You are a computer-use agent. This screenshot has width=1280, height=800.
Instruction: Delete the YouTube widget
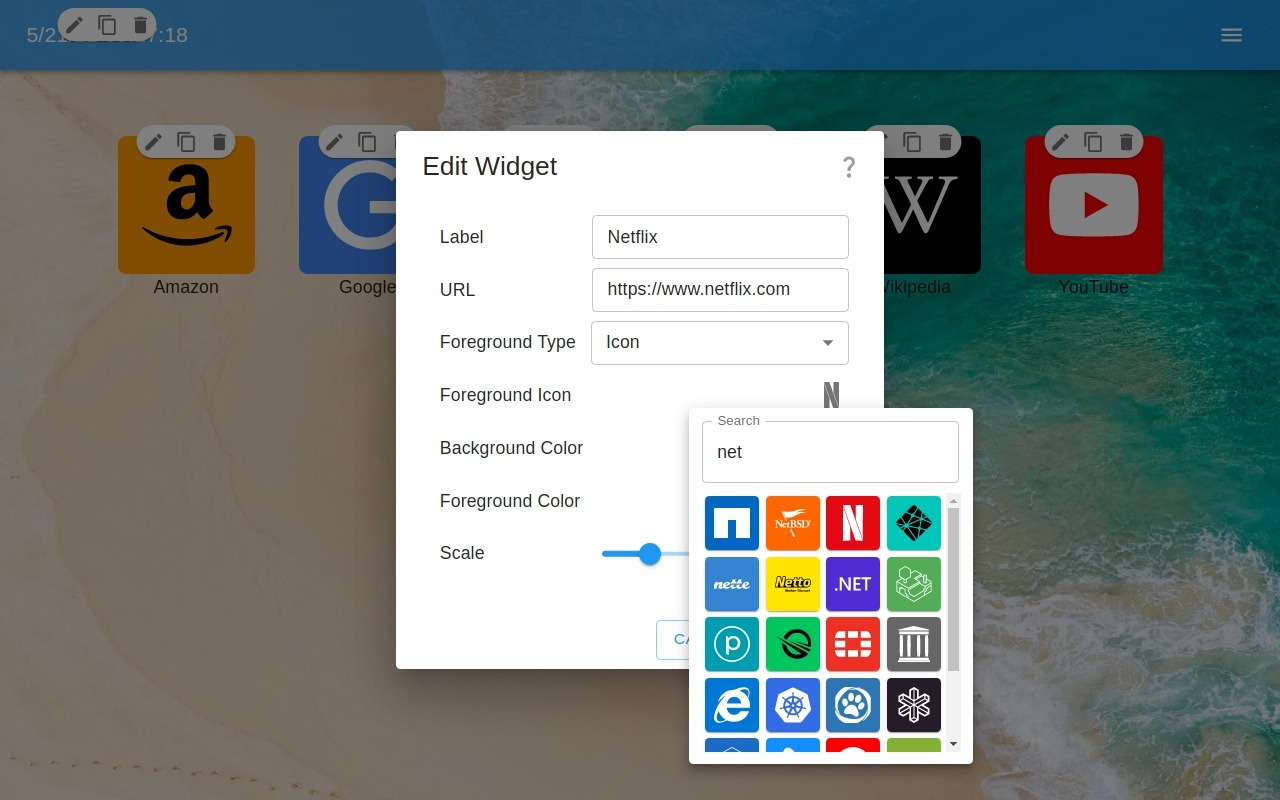coord(1126,142)
